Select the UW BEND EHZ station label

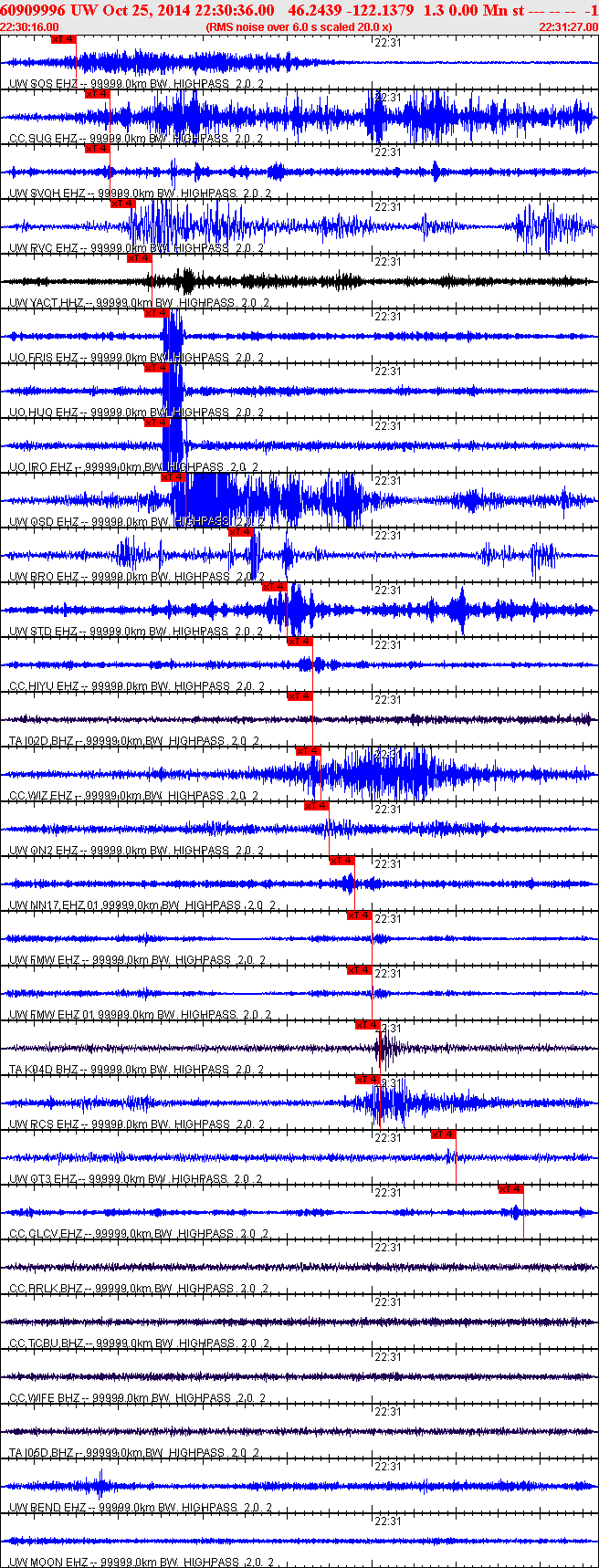coord(47,1508)
